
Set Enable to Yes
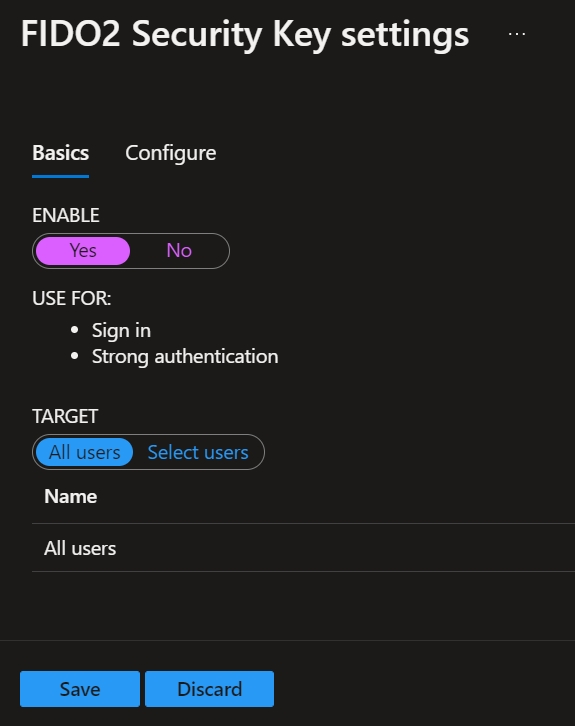(83, 251)
